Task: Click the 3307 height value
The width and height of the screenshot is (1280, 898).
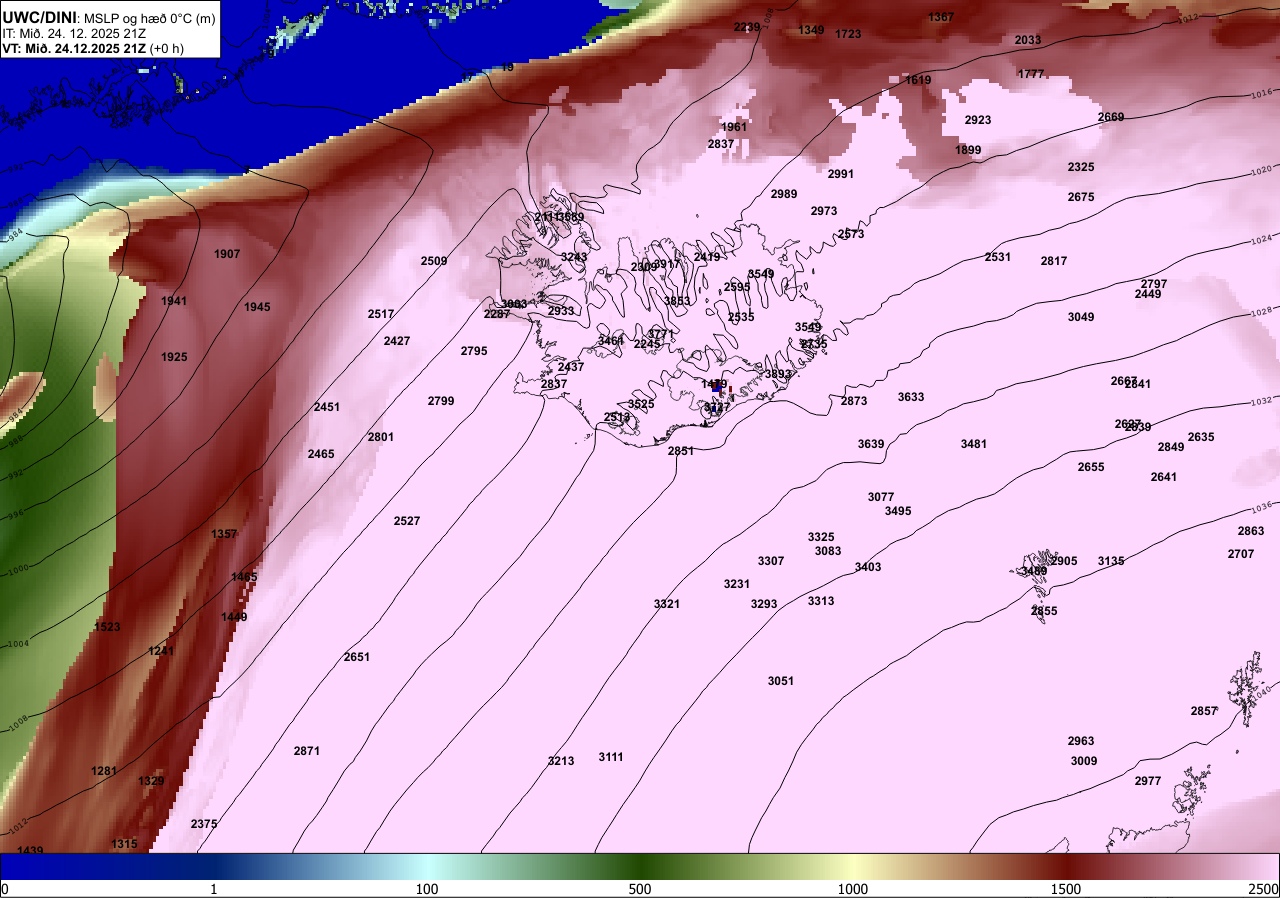Action: 771,561
